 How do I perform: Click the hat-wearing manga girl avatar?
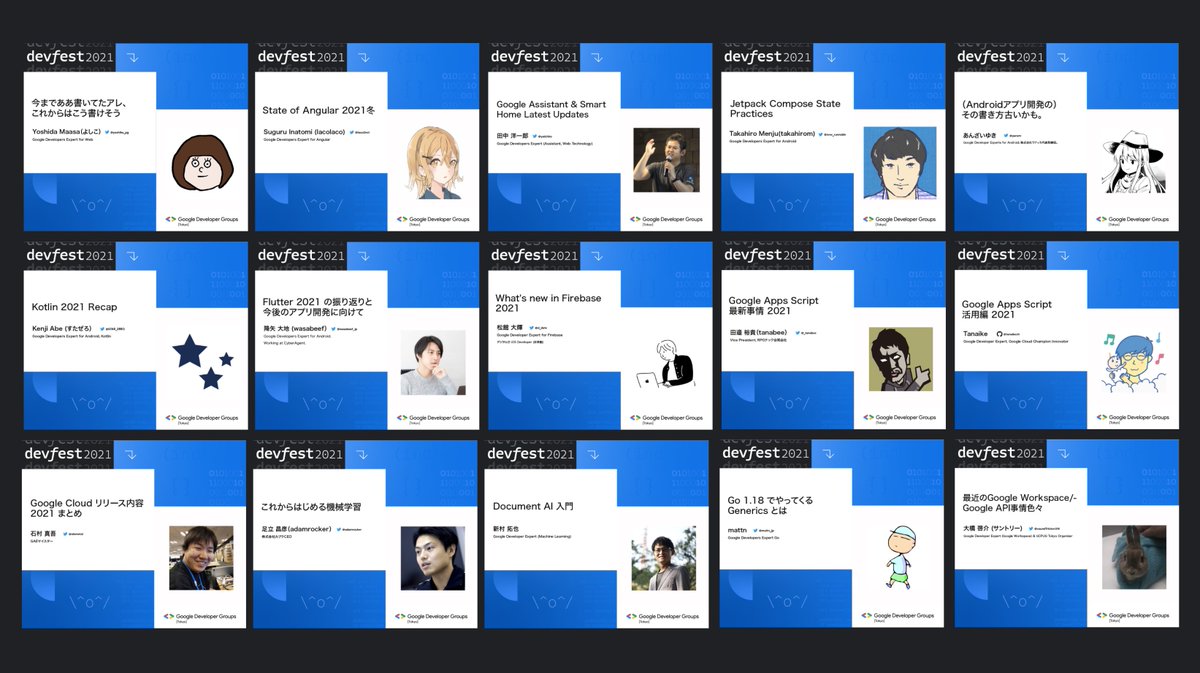coord(1133,163)
